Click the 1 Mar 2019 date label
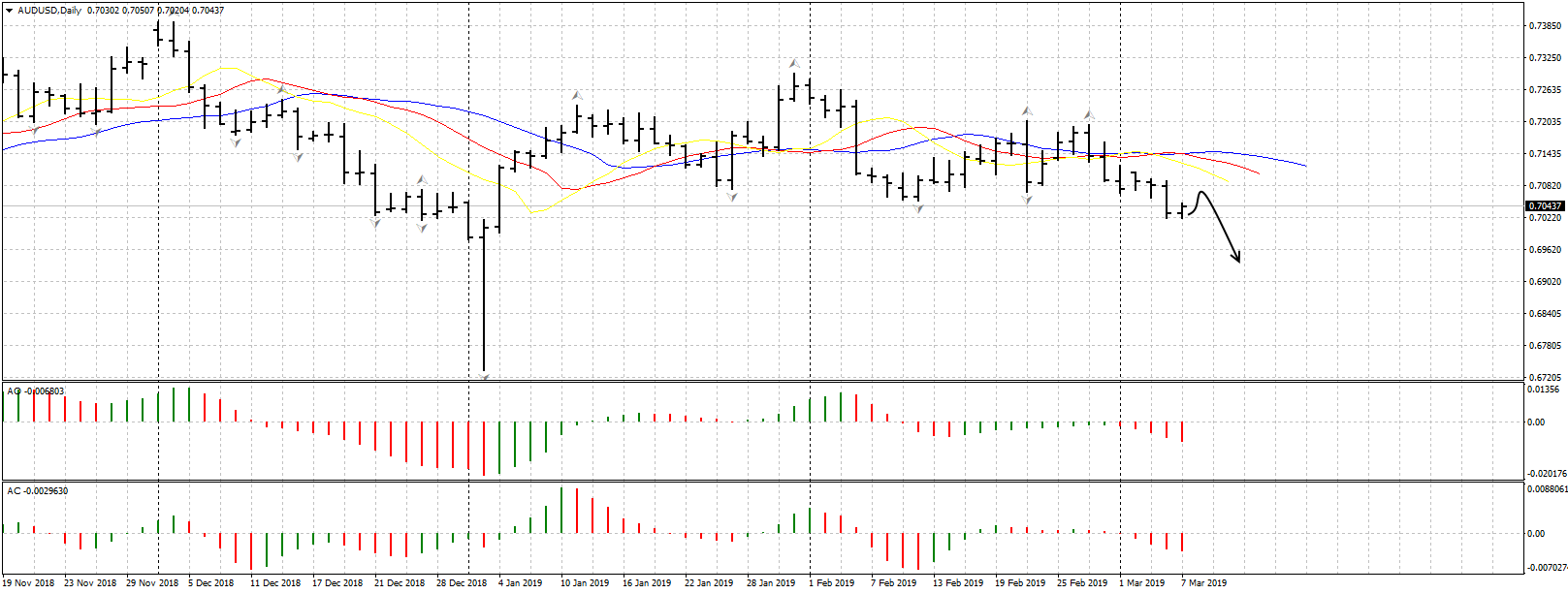 tap(1141, 583)
